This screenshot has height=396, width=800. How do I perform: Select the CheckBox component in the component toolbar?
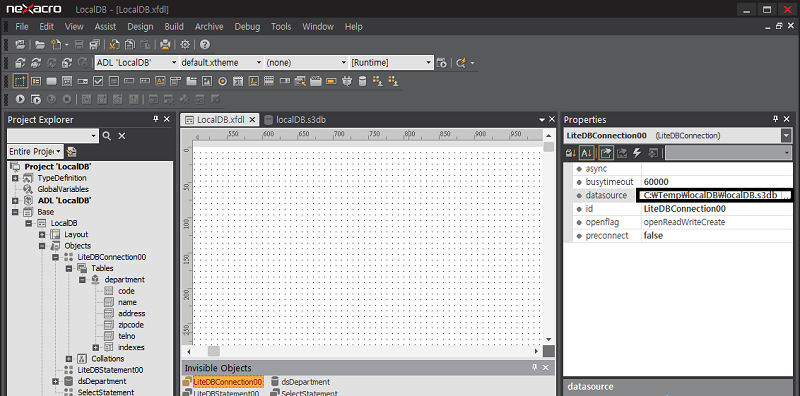tap(98, 81)
